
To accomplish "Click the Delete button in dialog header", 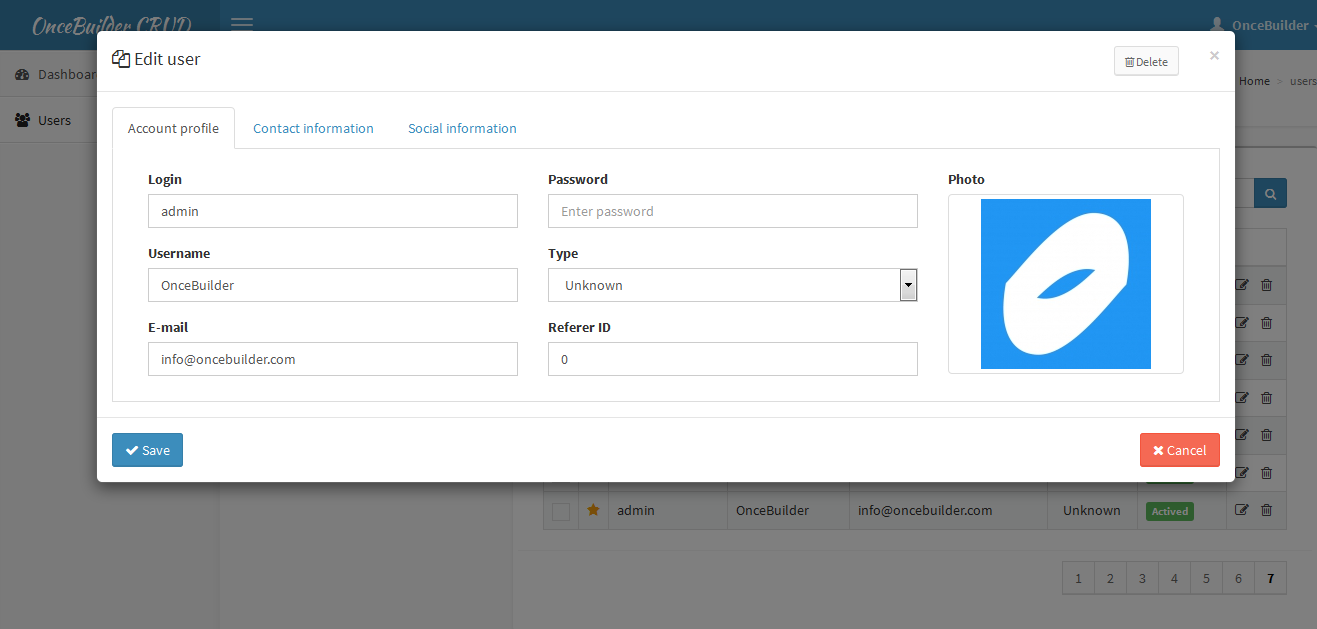I will 1146,61.
